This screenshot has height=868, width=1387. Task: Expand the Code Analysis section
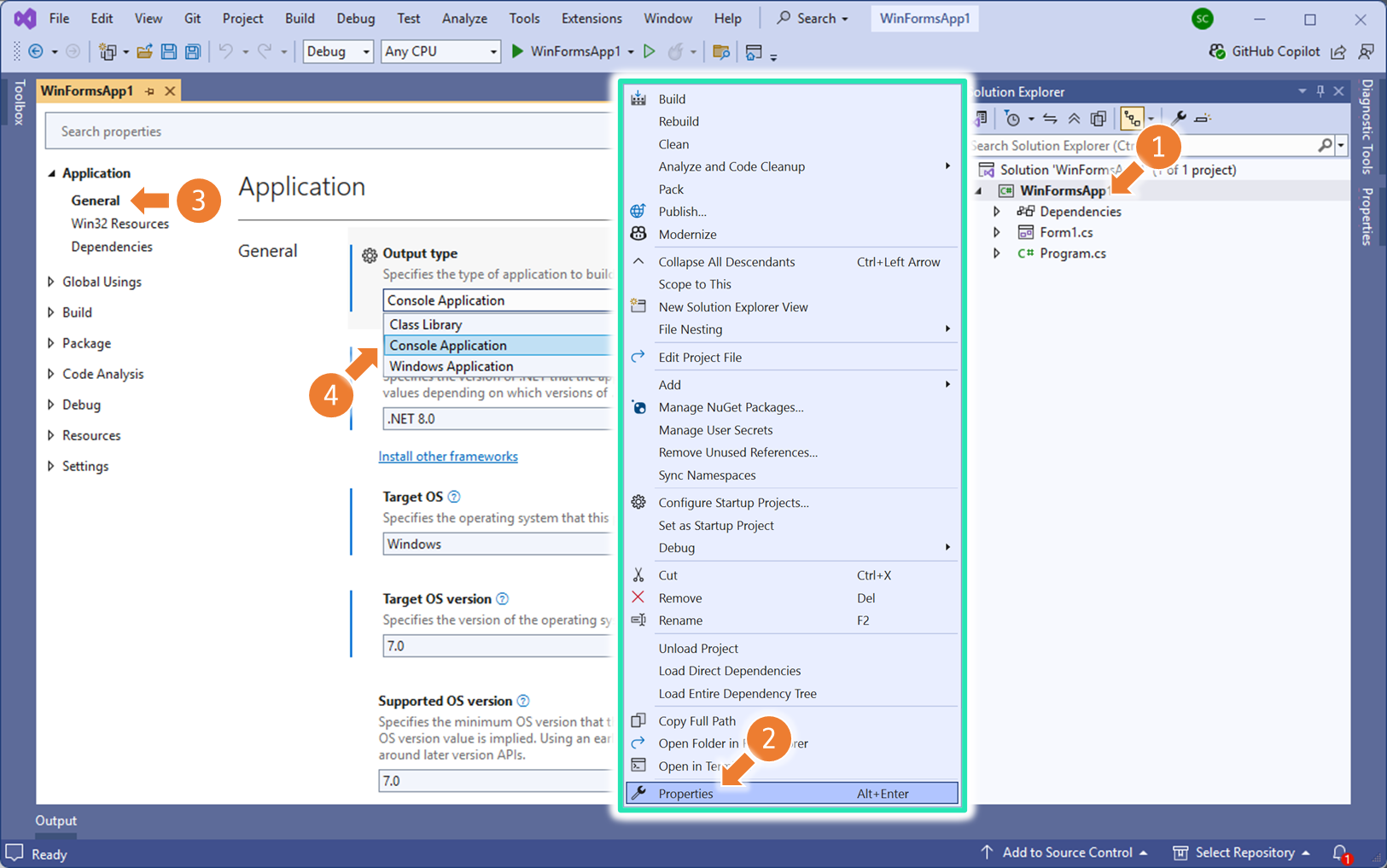(x=51, y=374)
